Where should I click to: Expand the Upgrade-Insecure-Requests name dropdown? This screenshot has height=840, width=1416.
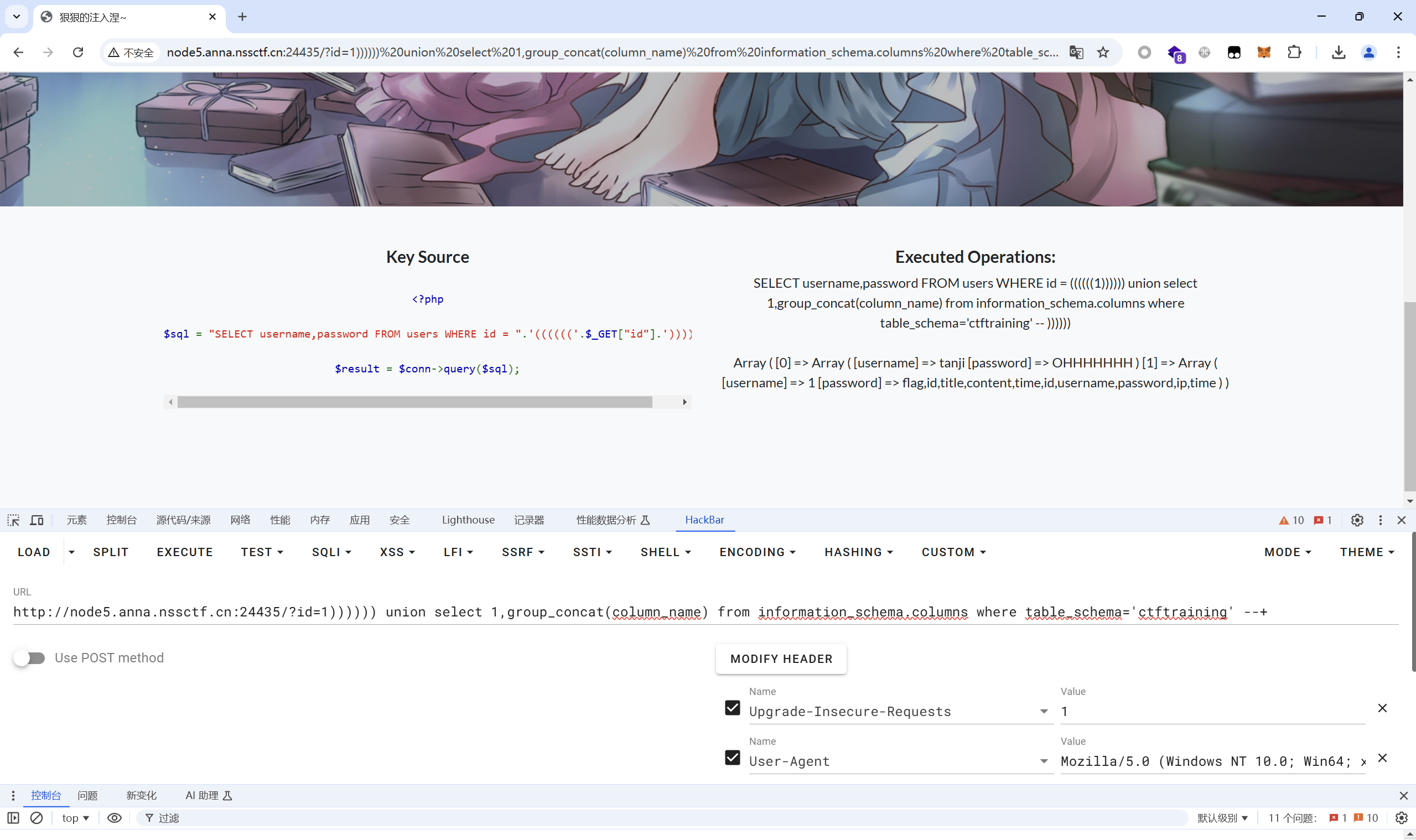pyautogui.click(x=1044, y=712)
